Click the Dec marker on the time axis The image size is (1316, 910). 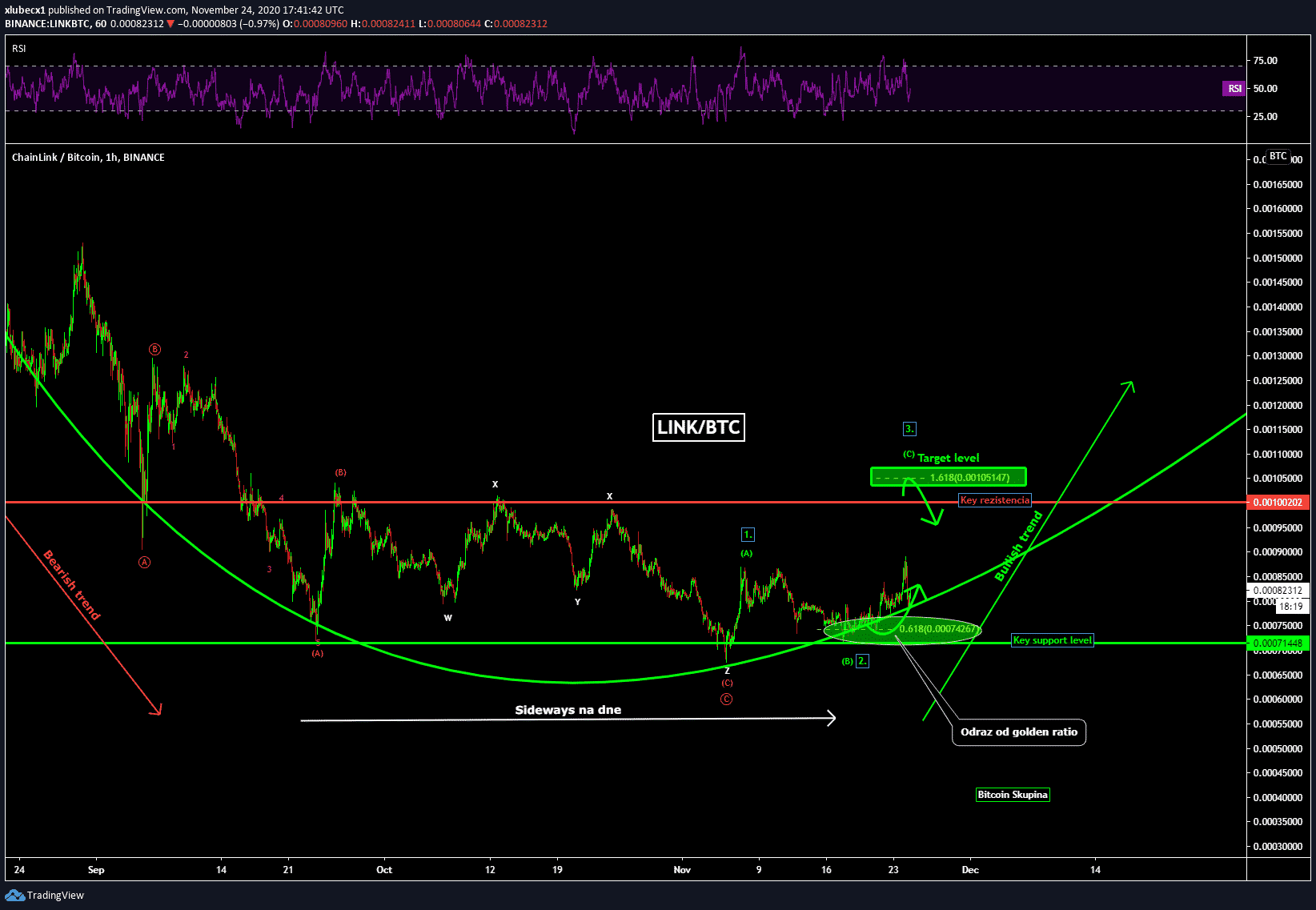(x=970, y=870)
